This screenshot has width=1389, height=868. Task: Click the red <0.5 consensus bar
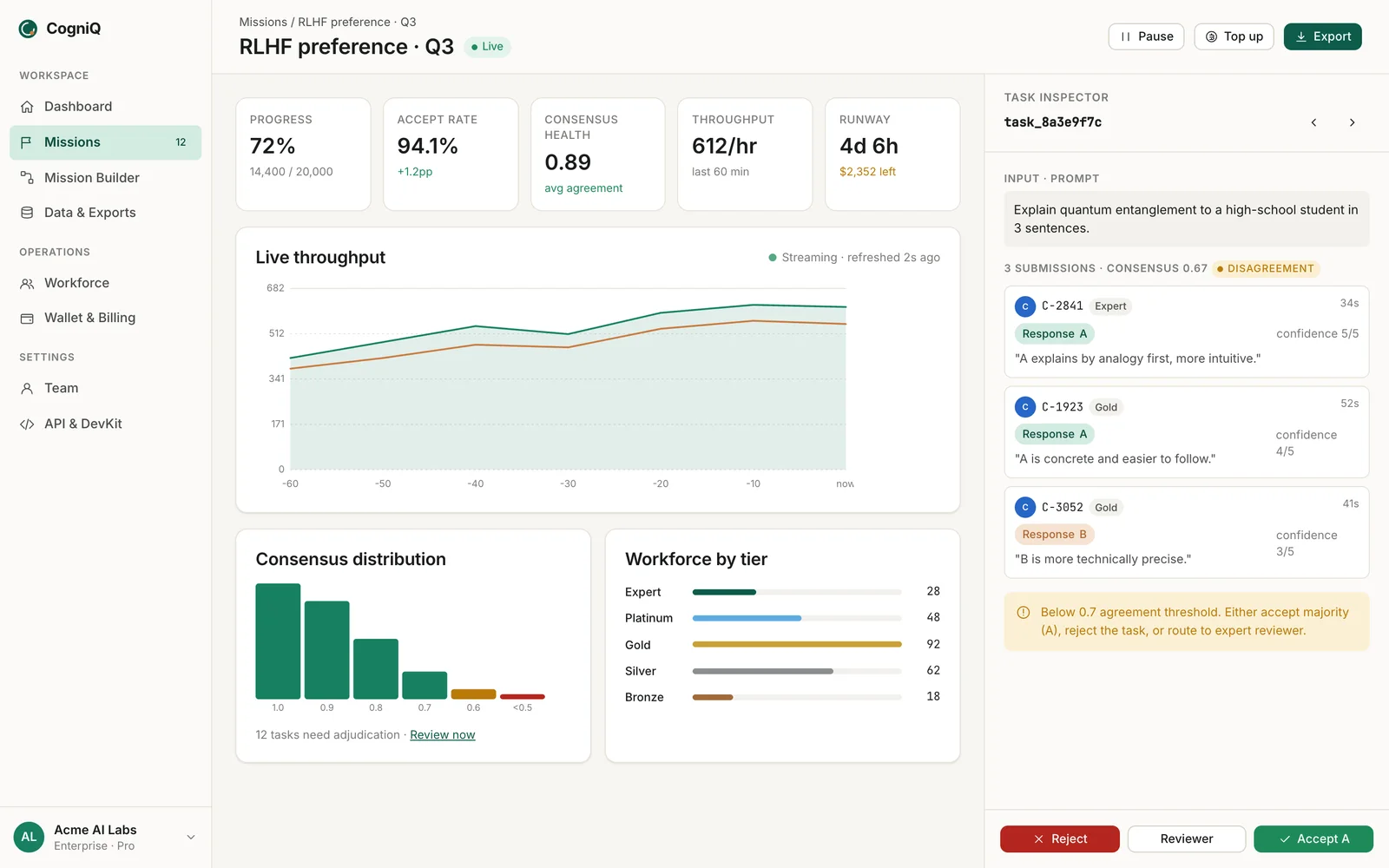(x=523, y=696)
